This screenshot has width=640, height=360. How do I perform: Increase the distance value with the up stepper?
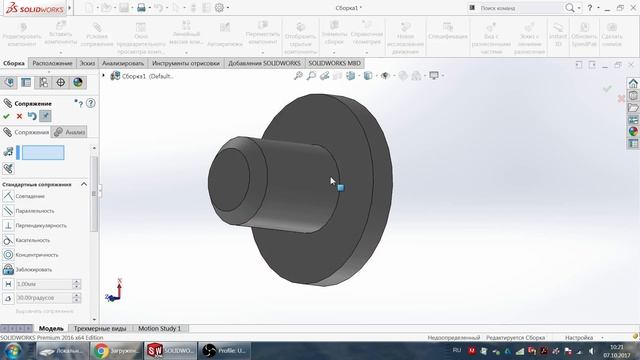tap(76, 282)
